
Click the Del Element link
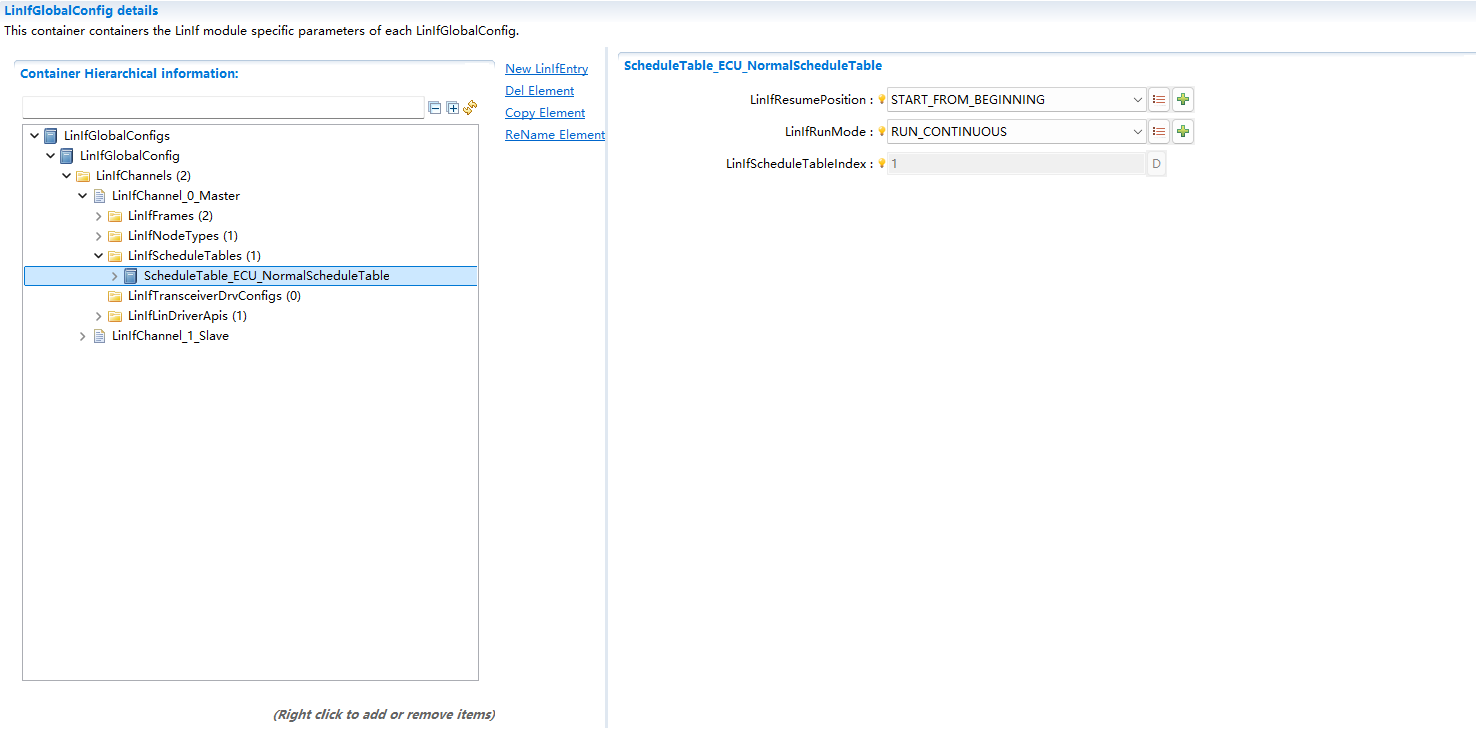539,90
